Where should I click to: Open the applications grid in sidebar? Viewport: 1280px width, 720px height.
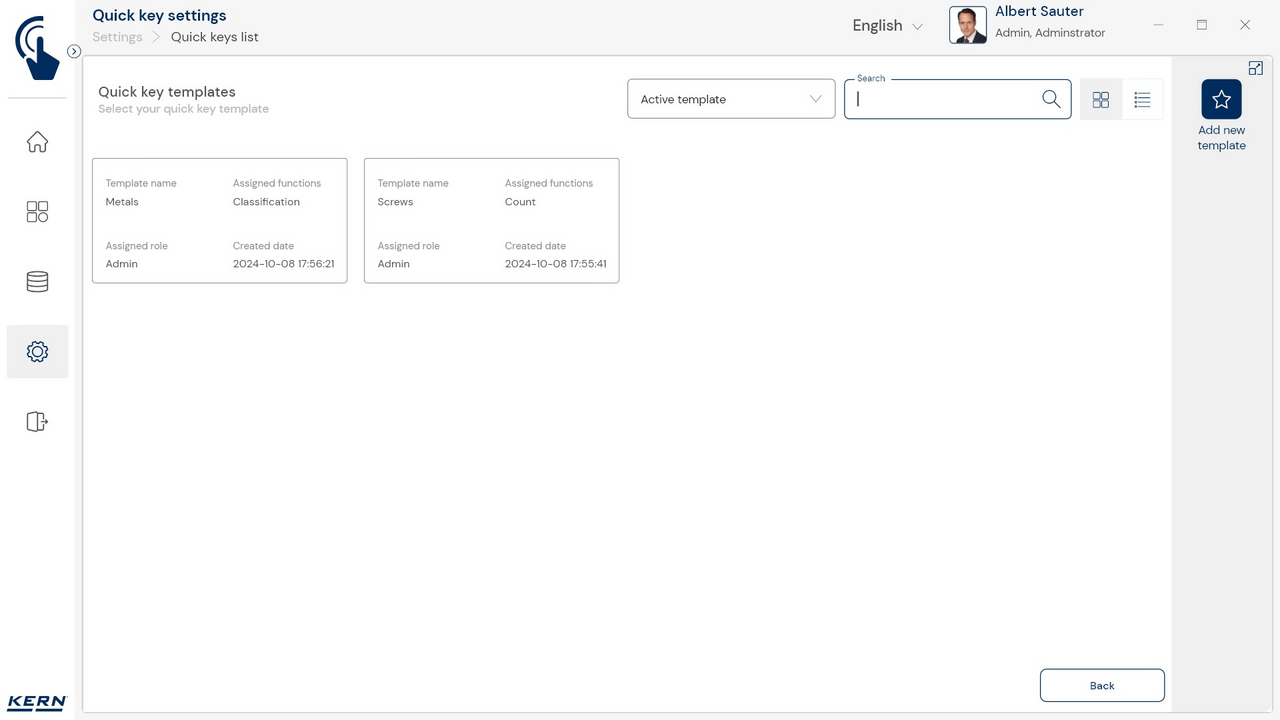pyautogui.click(x=37, y=212)
